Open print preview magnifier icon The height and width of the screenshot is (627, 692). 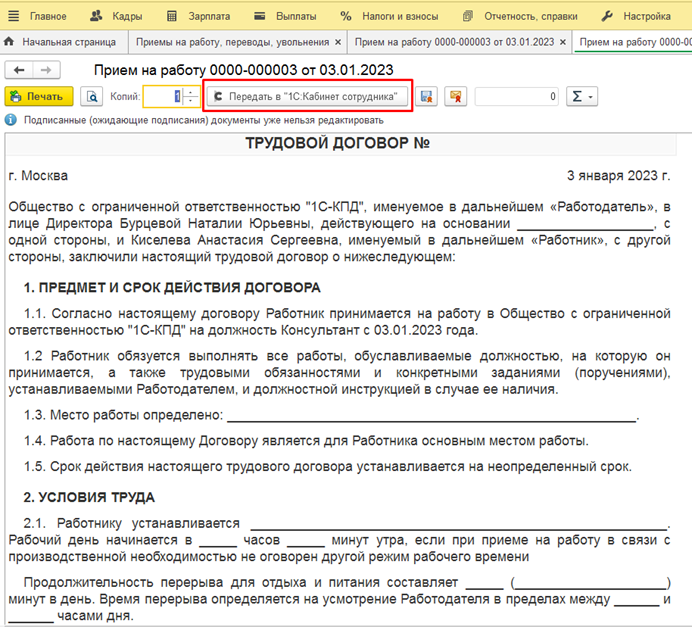pyautogui.click(x=91, y=97)
